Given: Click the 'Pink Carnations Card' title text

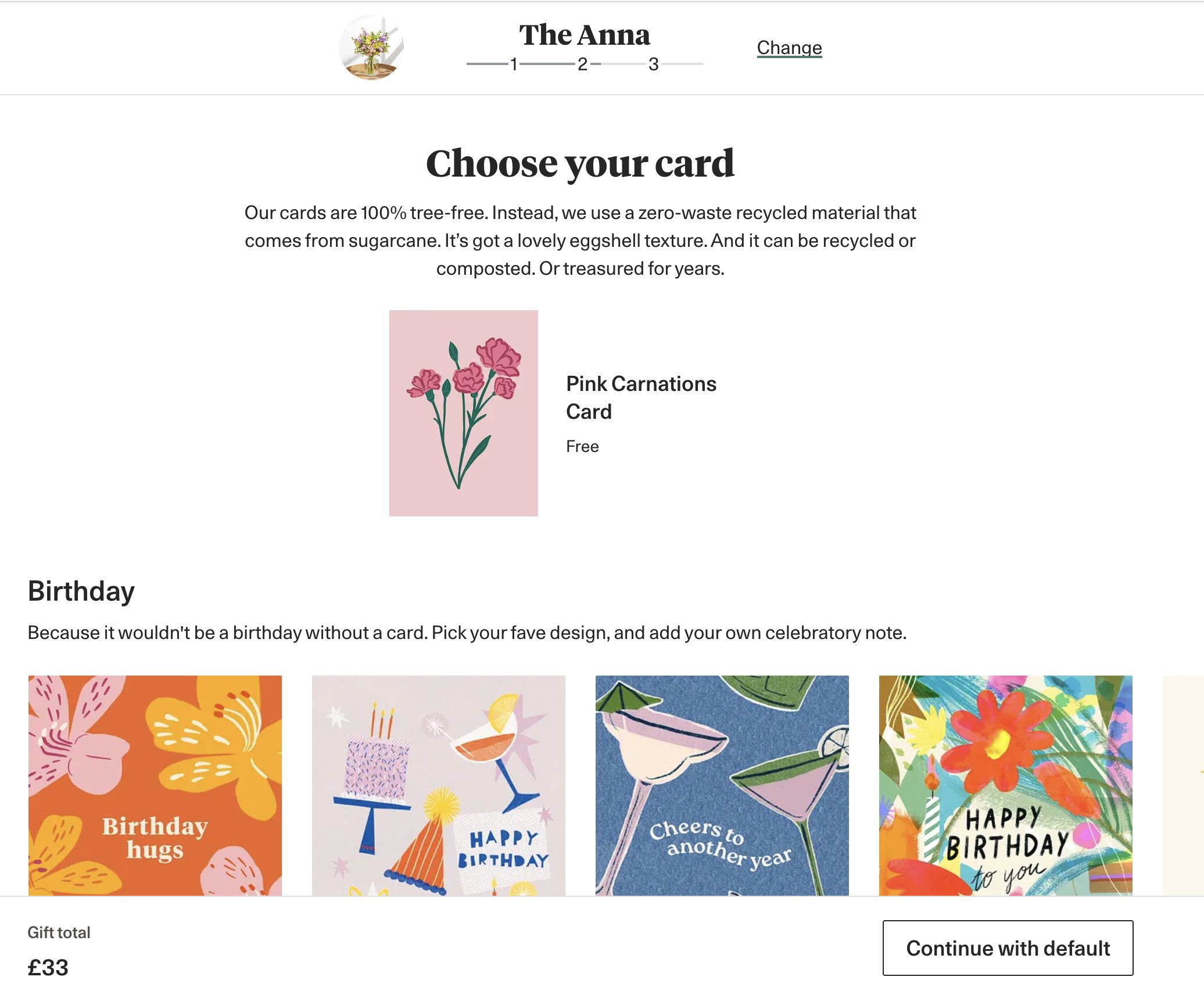Looking at the screenshot, I should (x=640, y=397).
